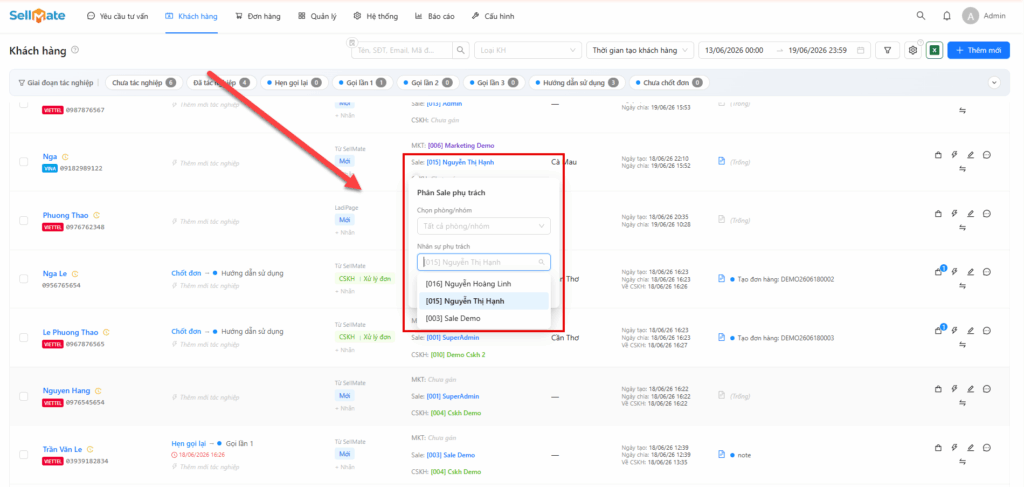Click the Admin avatar icon
The image size is (1024, 487).
coord(970,16)
